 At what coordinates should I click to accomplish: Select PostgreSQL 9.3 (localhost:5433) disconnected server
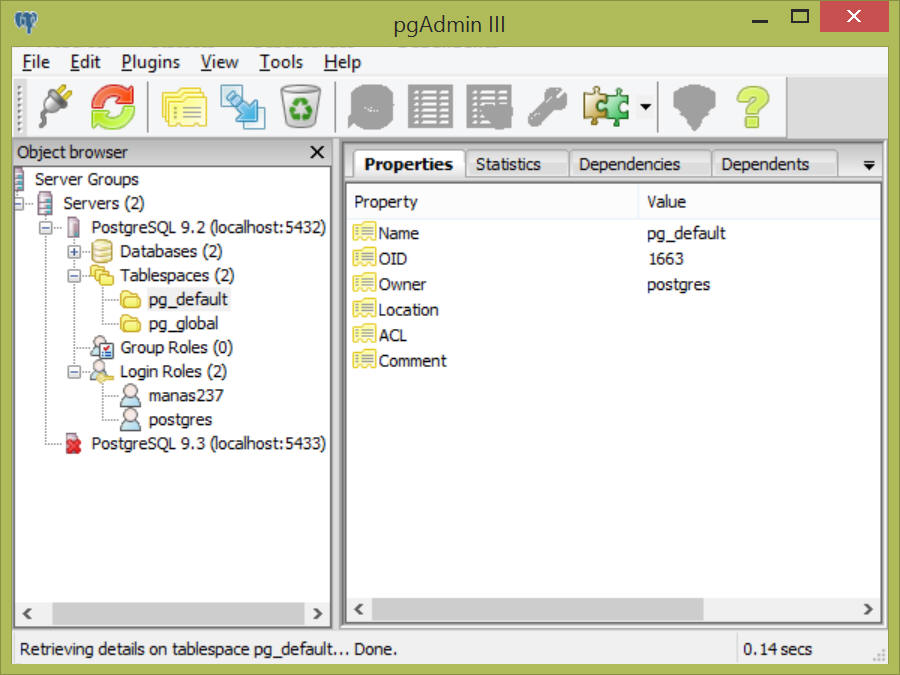point(208,444)
